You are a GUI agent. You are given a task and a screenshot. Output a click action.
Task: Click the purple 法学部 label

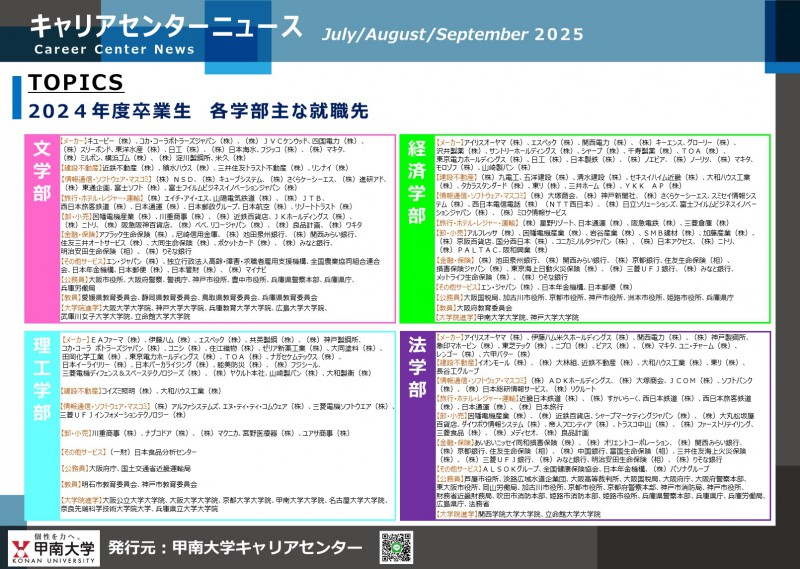tap(417, 367)
